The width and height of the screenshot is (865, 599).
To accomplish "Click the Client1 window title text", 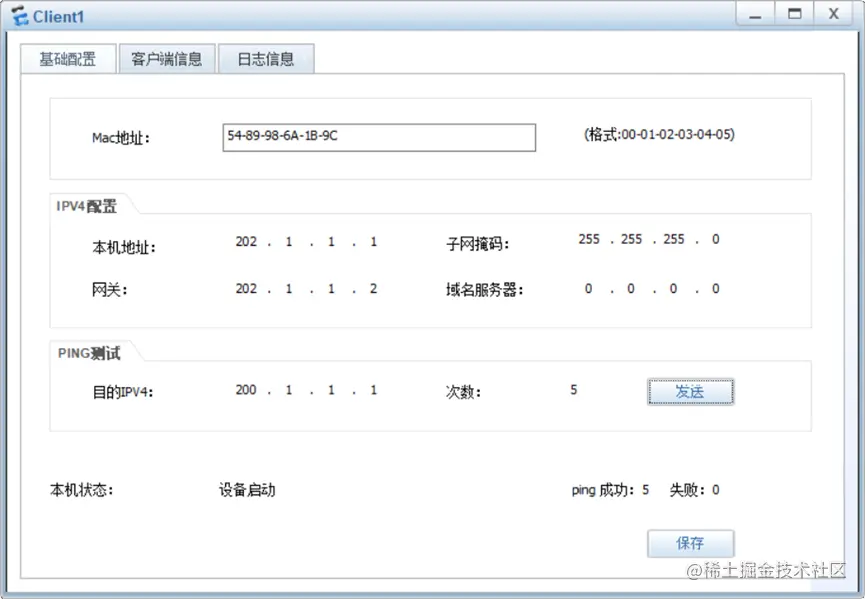I will [x=58, y=17].
